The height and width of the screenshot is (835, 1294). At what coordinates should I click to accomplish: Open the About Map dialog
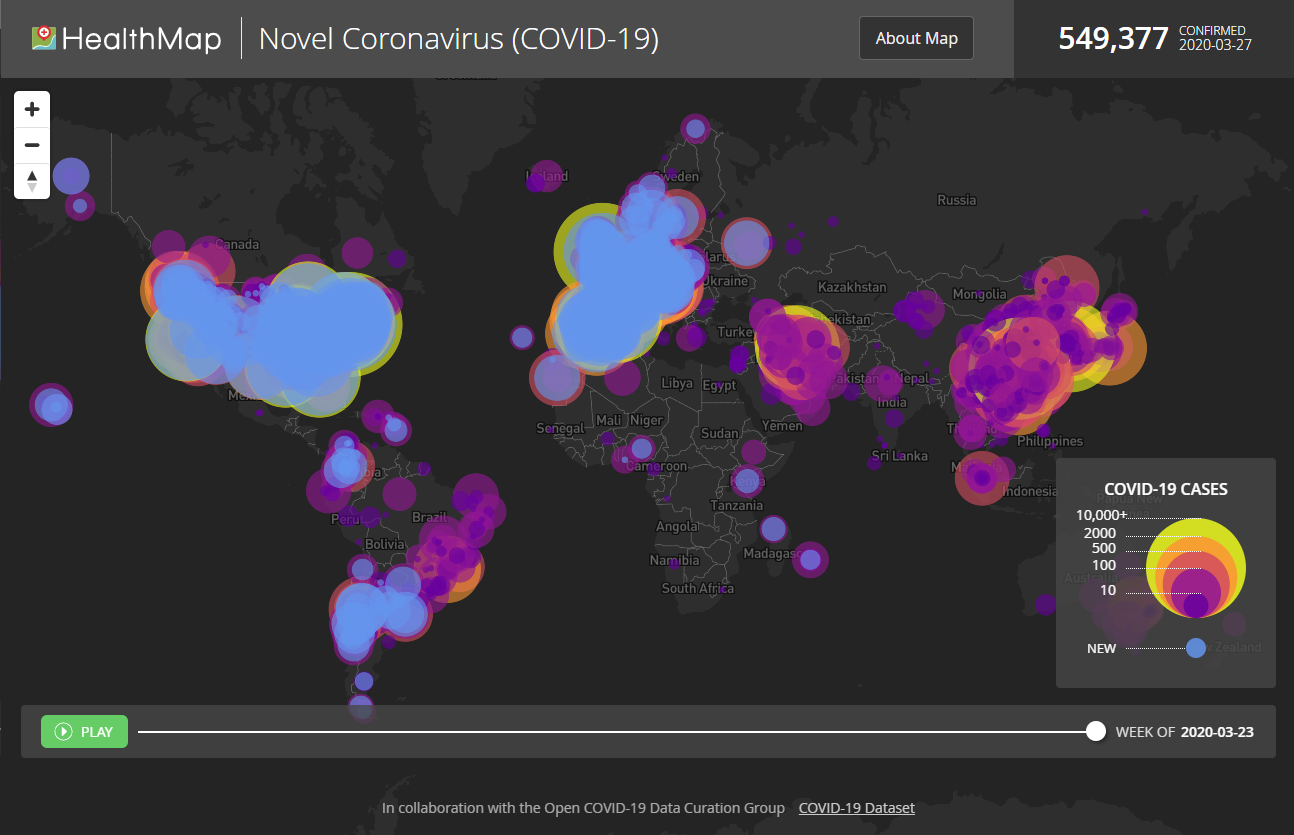[916, 39]
